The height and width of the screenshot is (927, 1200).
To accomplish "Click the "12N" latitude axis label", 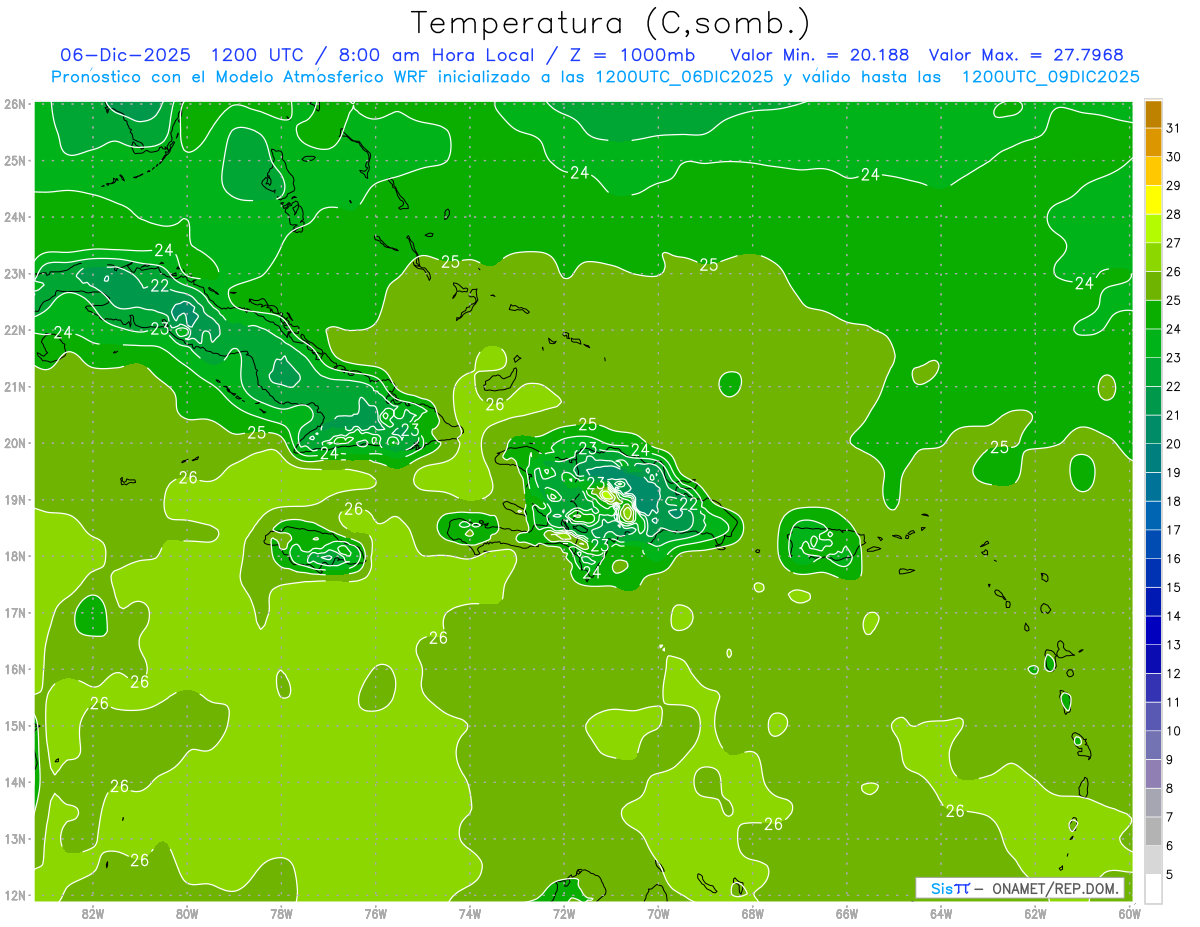I will 15,895.
